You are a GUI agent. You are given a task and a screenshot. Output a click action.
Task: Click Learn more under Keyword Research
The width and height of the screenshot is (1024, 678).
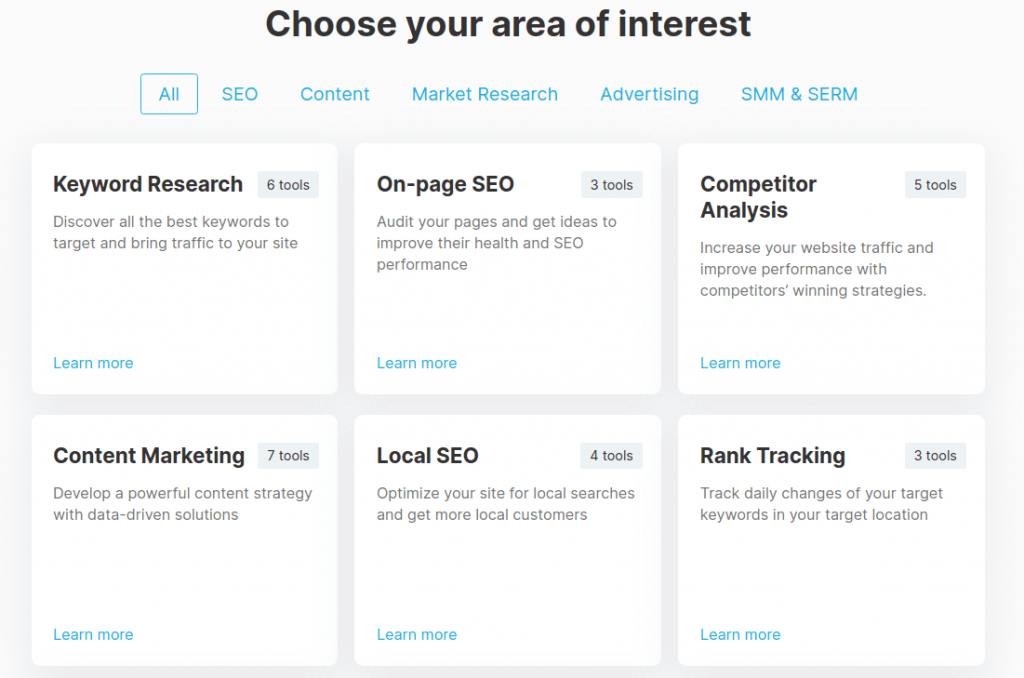point(93,363)
